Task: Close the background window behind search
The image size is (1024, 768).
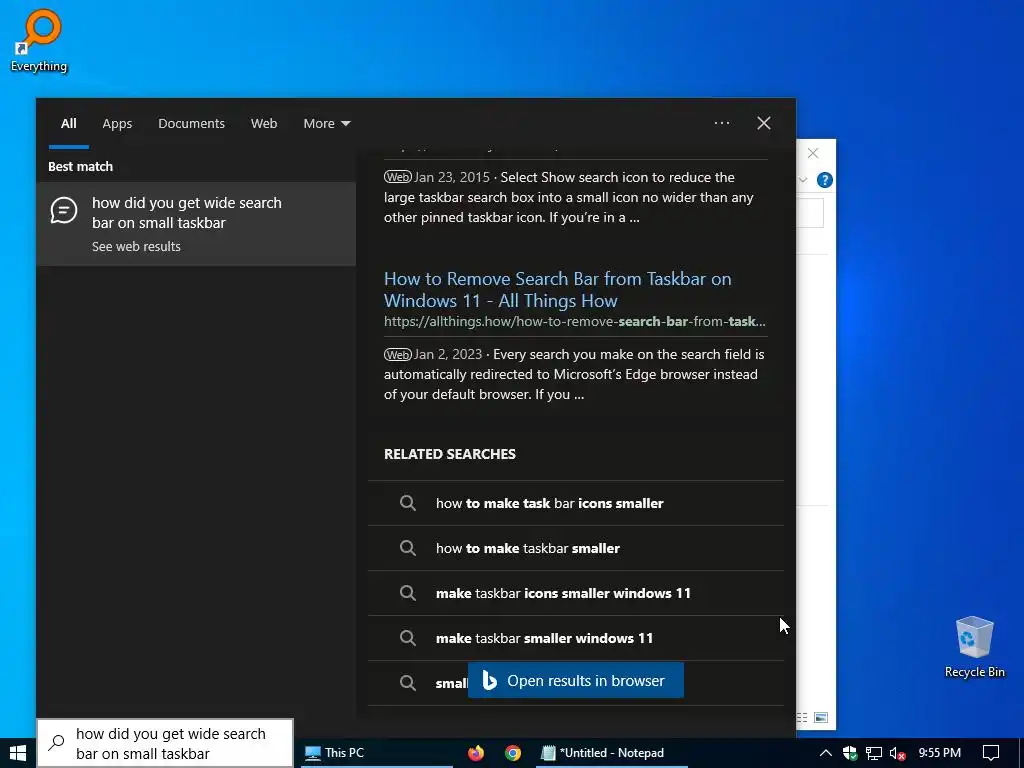Action: pos(813,153)
